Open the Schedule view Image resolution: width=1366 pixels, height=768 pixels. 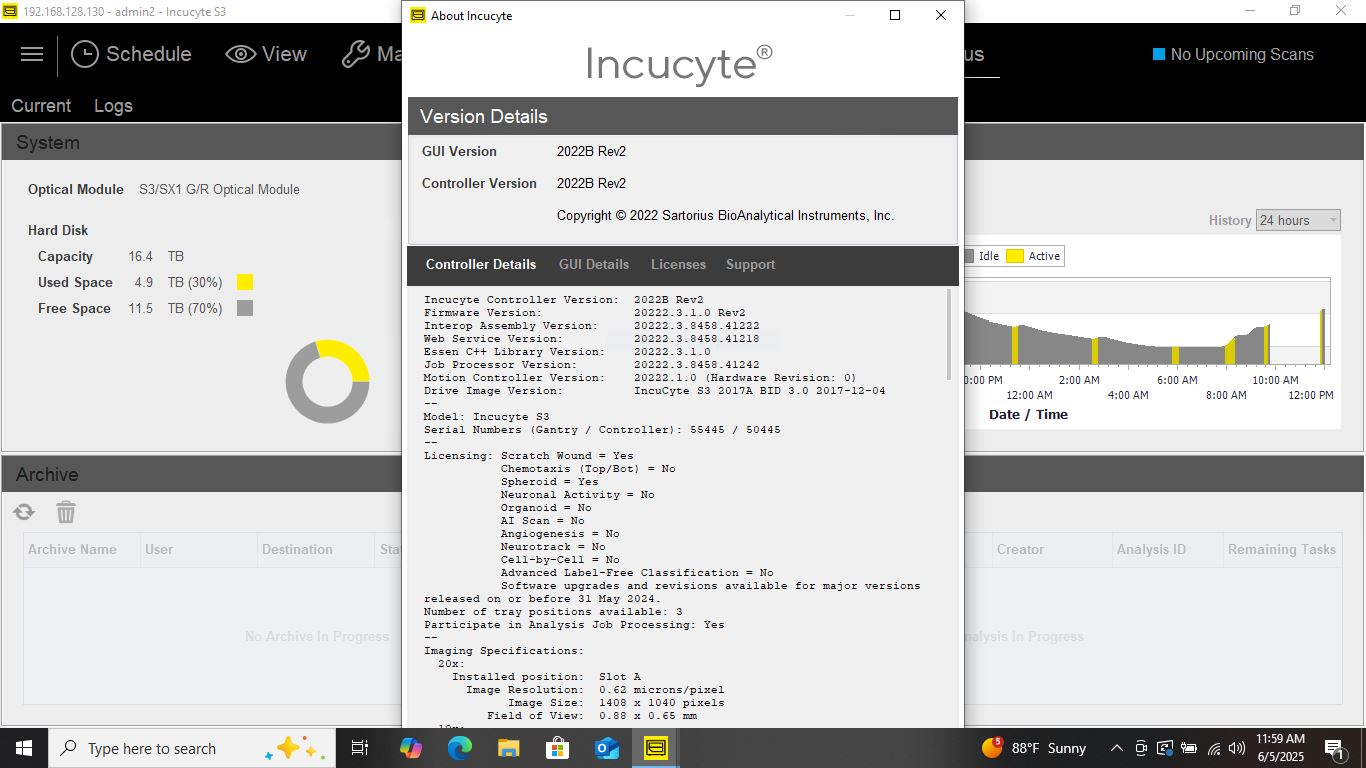click(x=131, y=54)
